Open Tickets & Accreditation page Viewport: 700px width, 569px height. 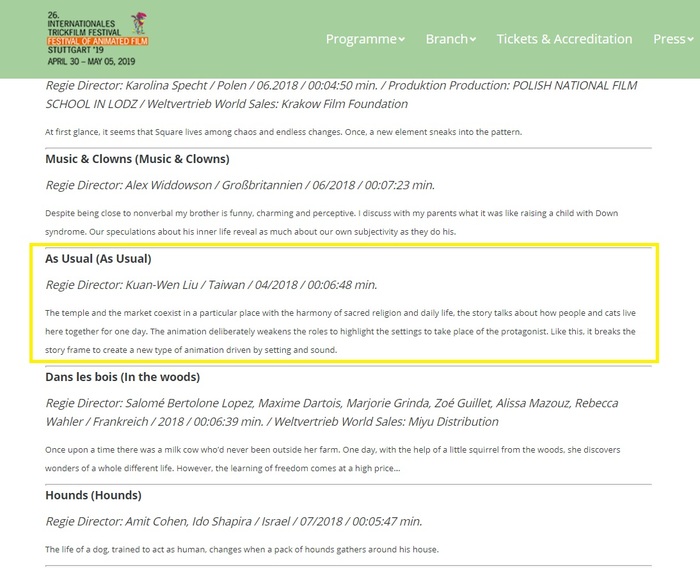pos(564,39)
